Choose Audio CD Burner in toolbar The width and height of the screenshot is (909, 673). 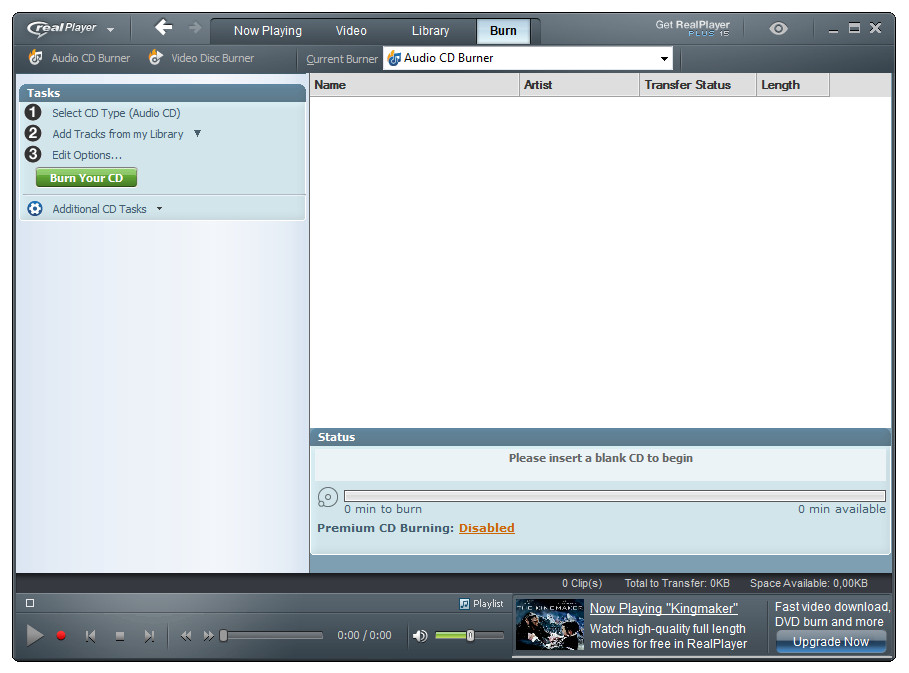tap(80, 58)
